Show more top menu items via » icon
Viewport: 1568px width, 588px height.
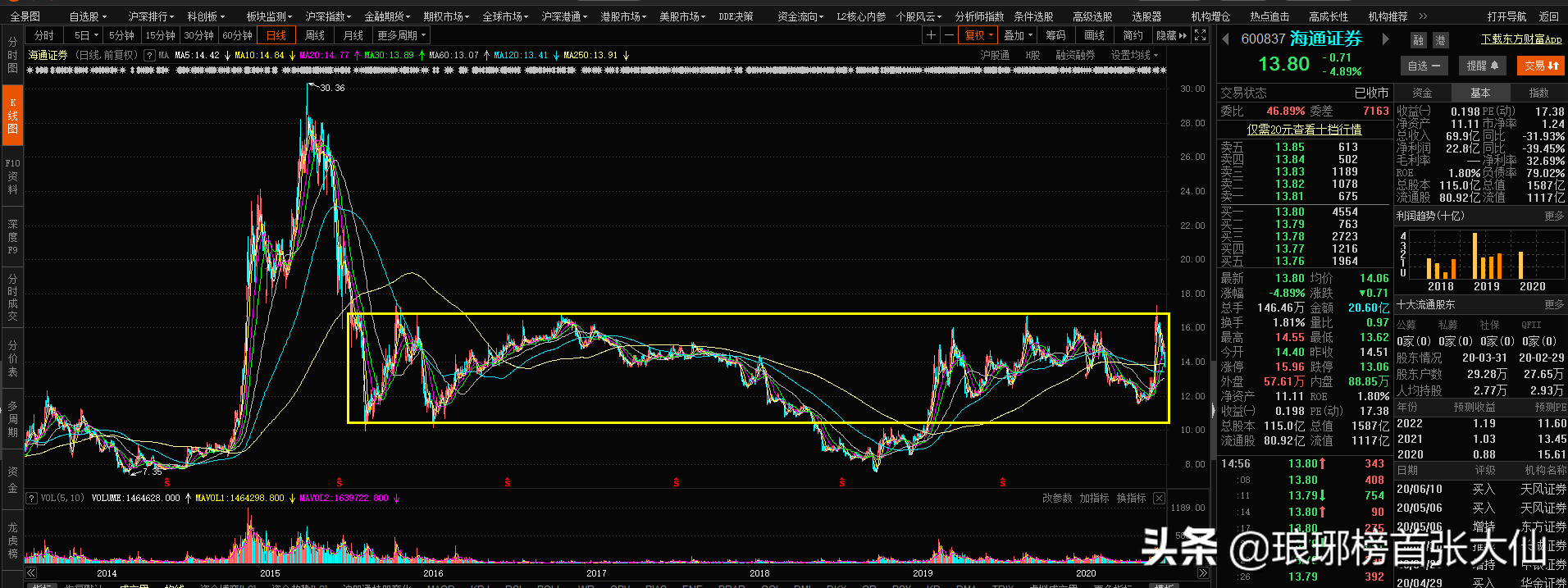coord(1423,16)
